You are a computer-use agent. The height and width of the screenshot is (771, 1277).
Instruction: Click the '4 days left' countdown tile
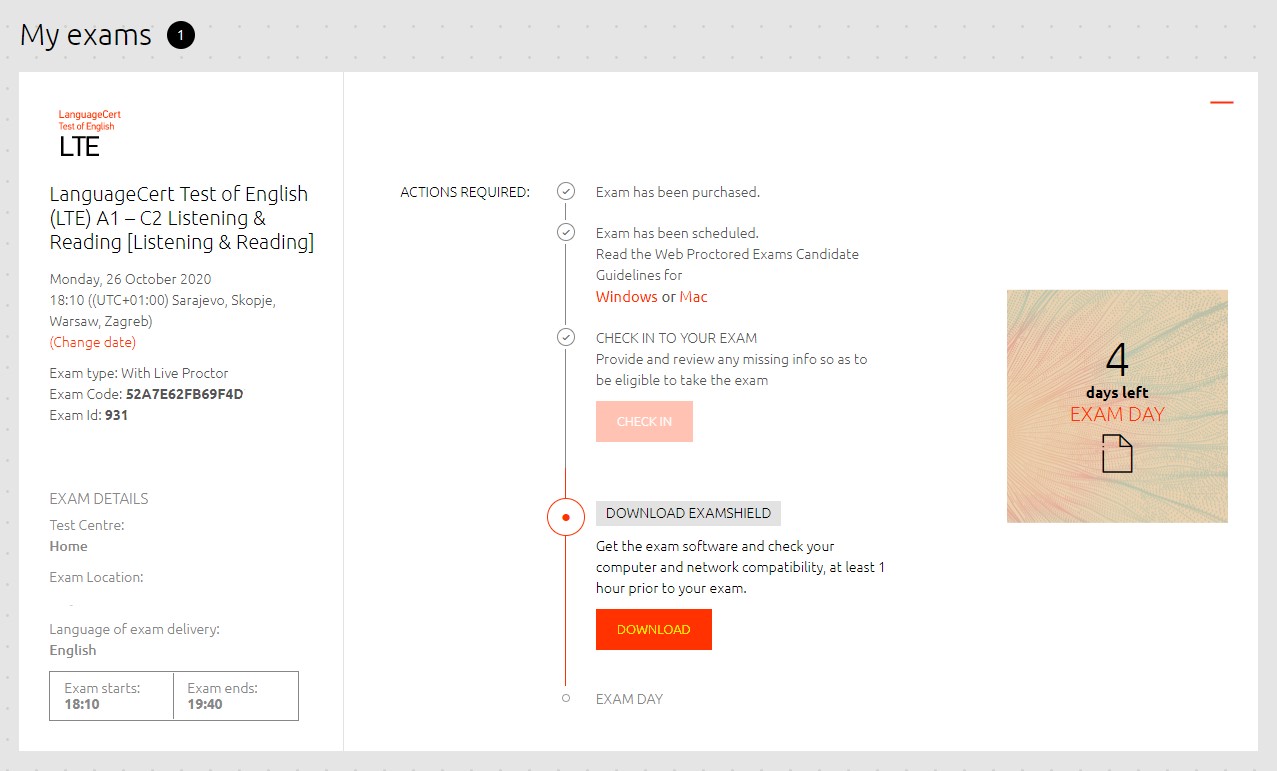coord(1117,406)
